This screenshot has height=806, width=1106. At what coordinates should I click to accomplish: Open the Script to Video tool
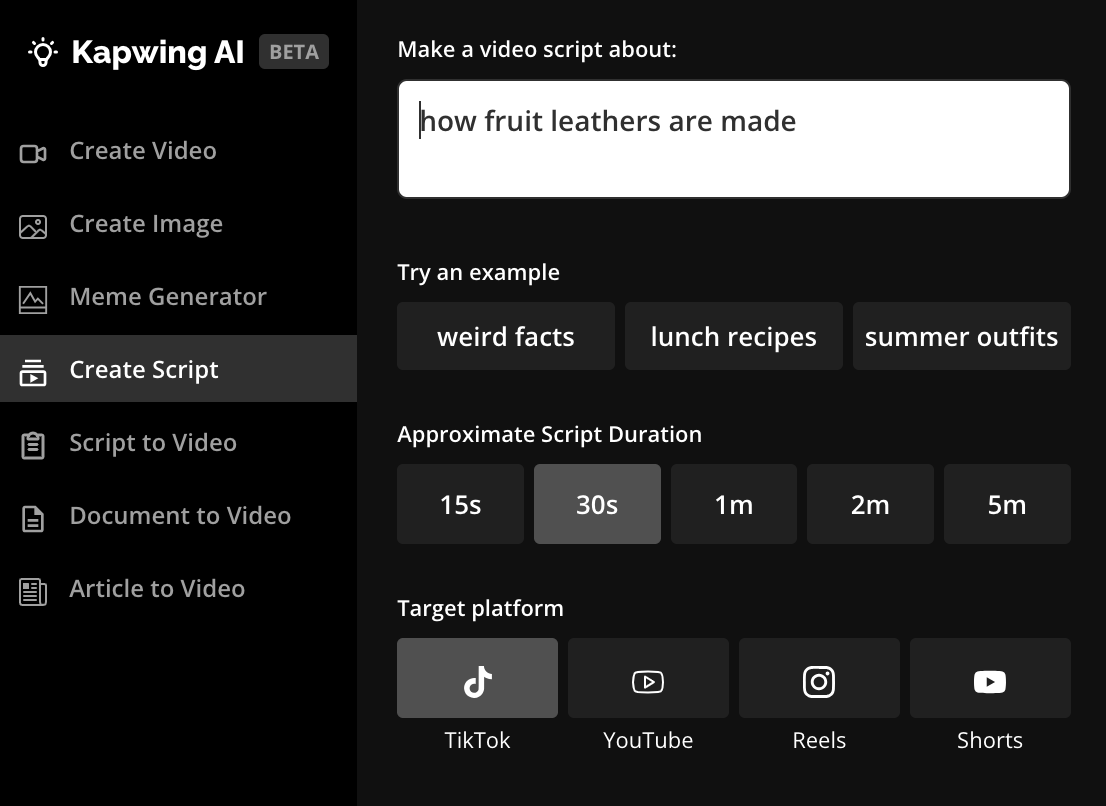[x=153, y=442]
